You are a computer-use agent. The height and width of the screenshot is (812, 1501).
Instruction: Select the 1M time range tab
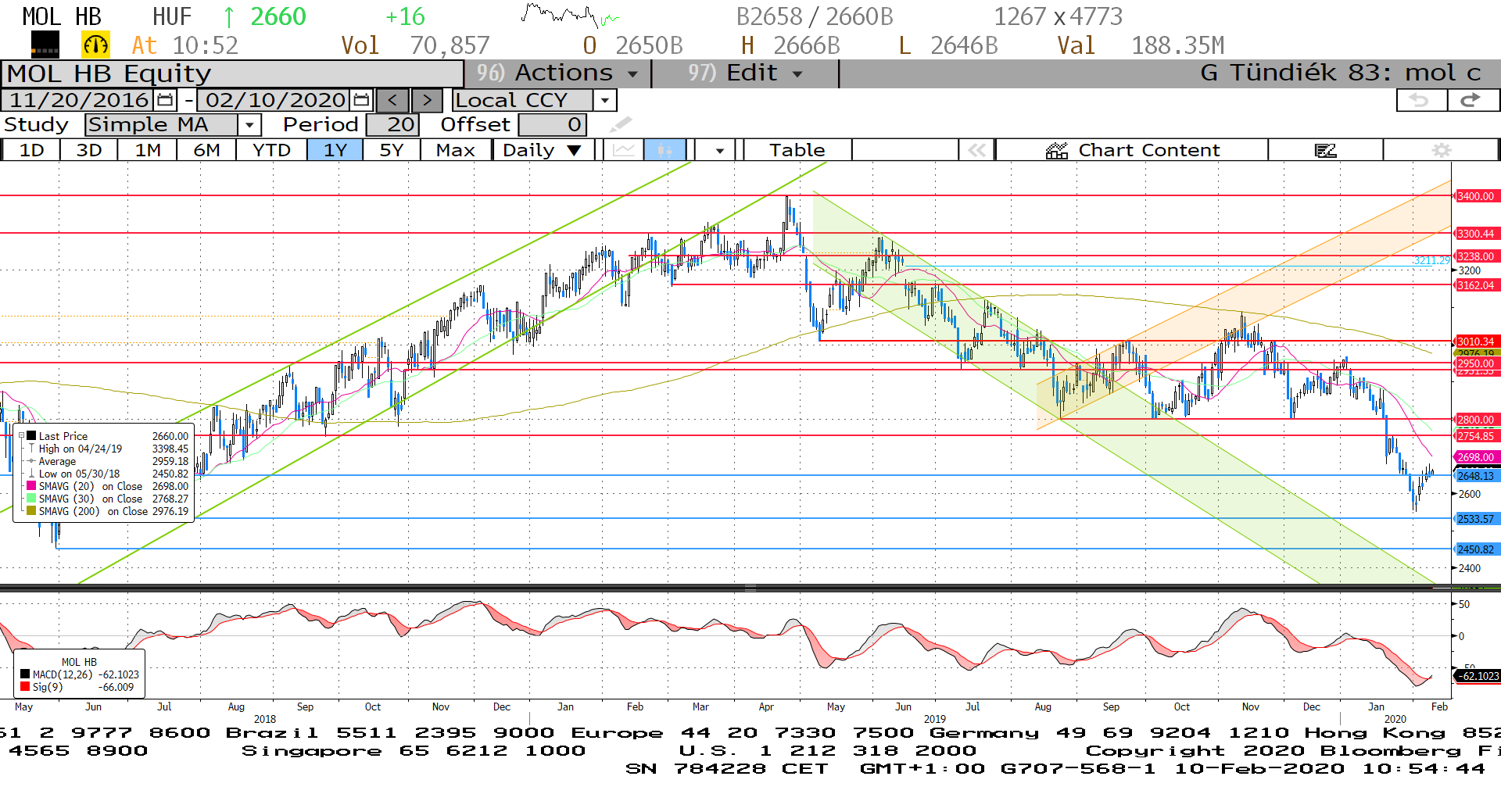[148, 150]
